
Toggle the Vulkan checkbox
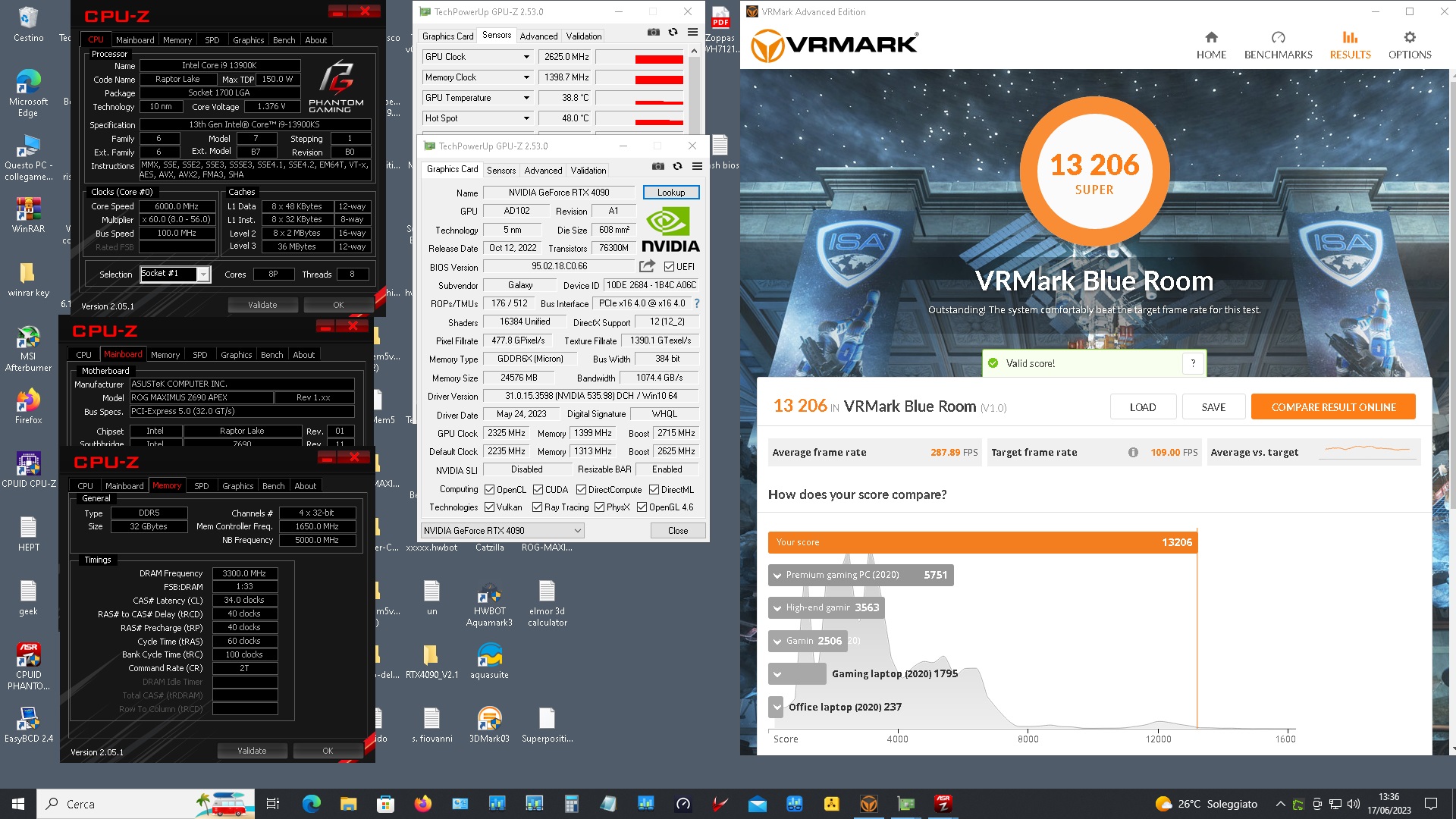(x=489, y=507)
